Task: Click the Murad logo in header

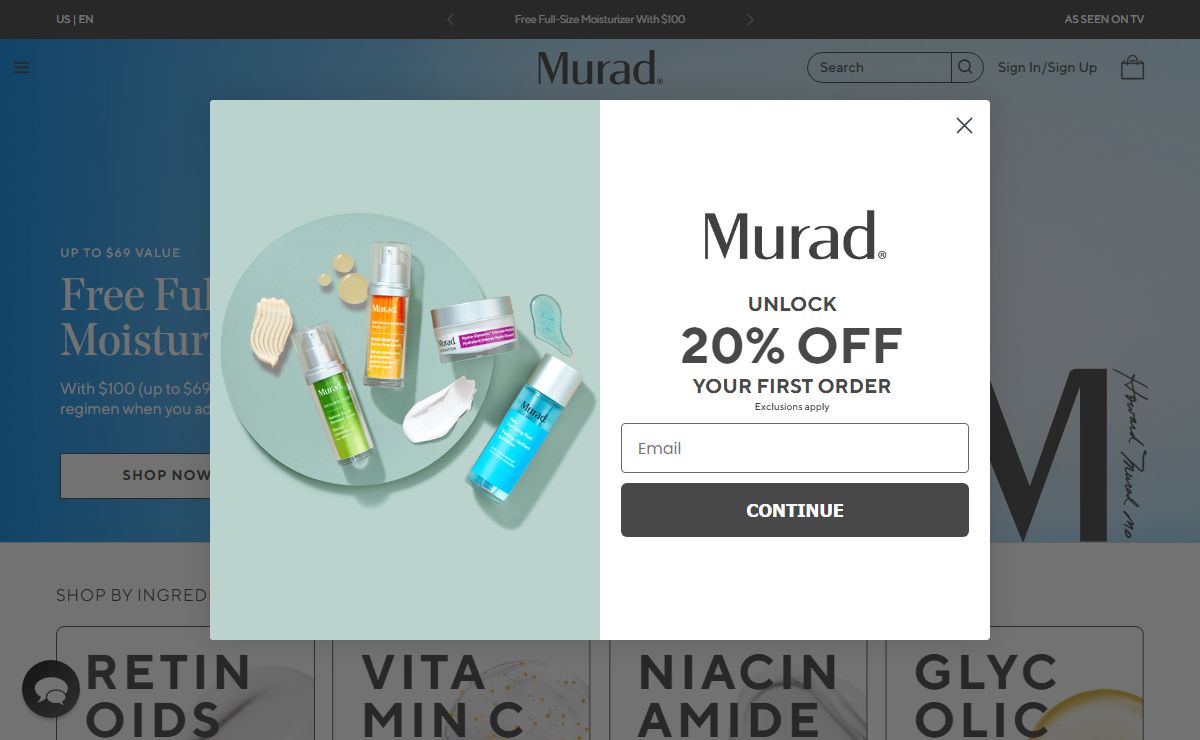Action: pos(600,68)
